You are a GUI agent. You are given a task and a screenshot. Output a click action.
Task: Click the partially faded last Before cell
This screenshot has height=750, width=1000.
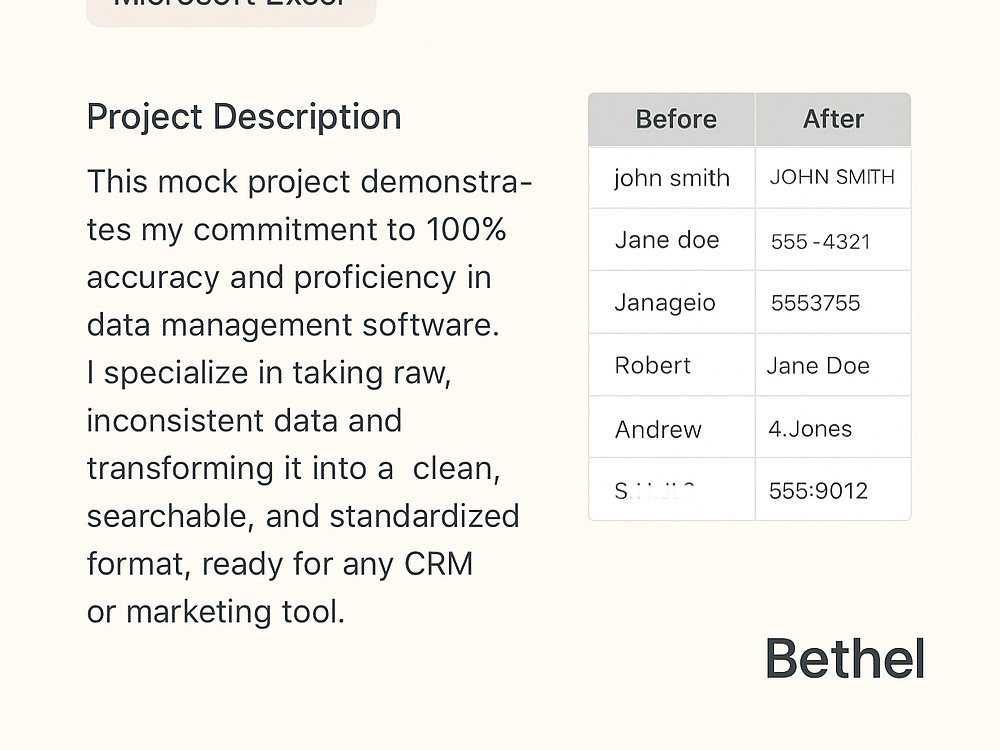tap(672, 490)
